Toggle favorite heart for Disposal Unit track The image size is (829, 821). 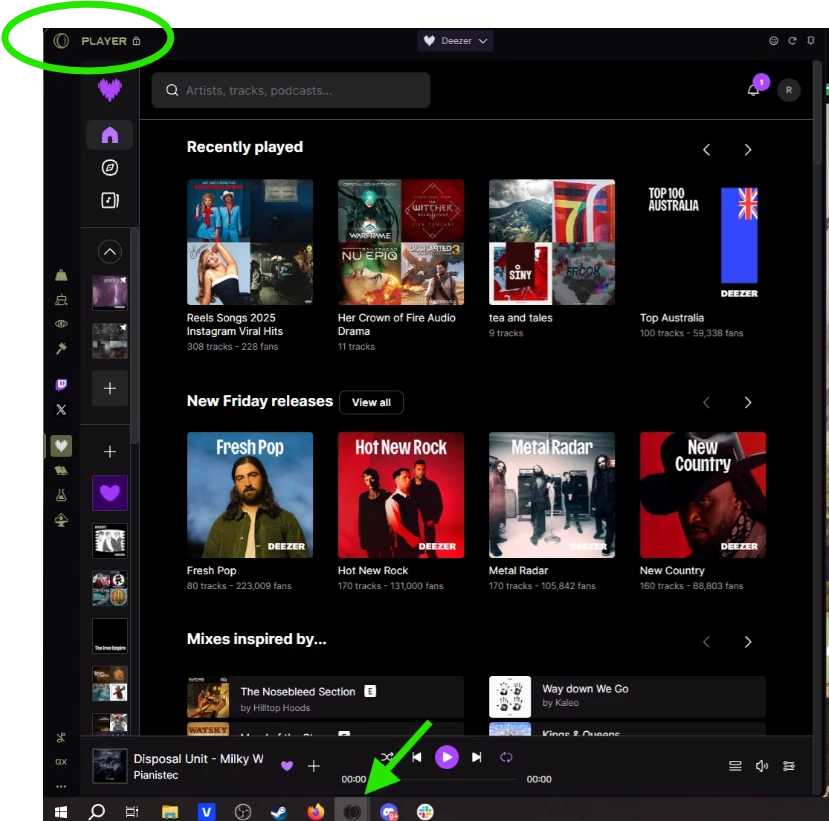click(x=287, y=766)
